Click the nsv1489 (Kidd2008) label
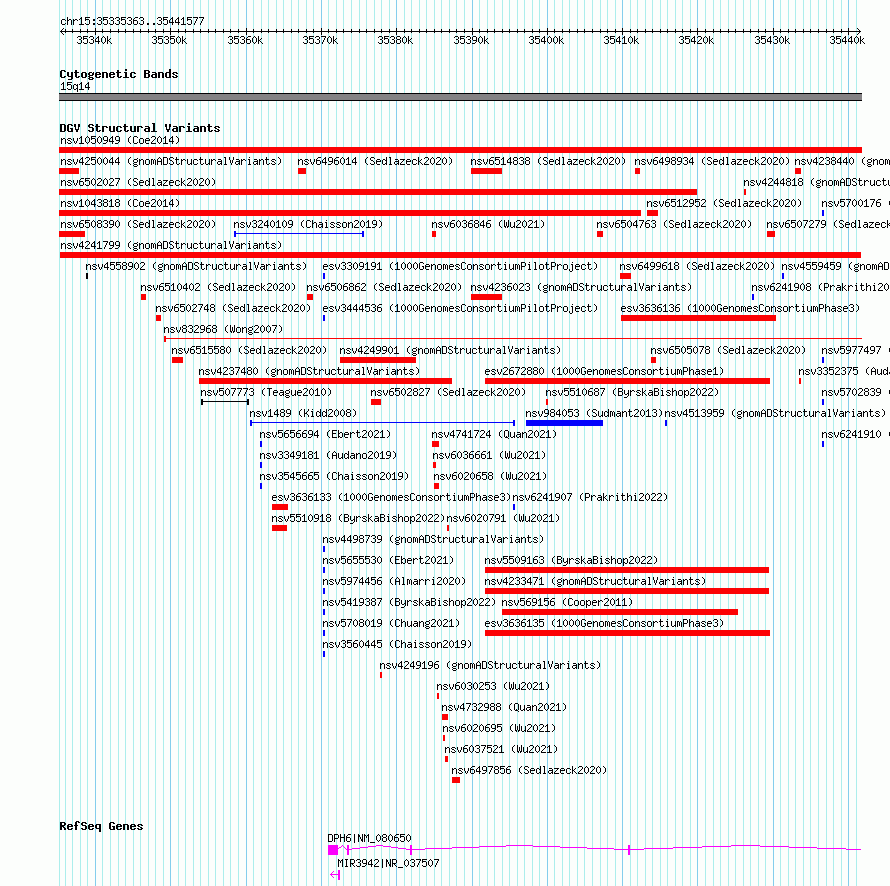Screen dimensions: 890x886 [x=303, y=413]
